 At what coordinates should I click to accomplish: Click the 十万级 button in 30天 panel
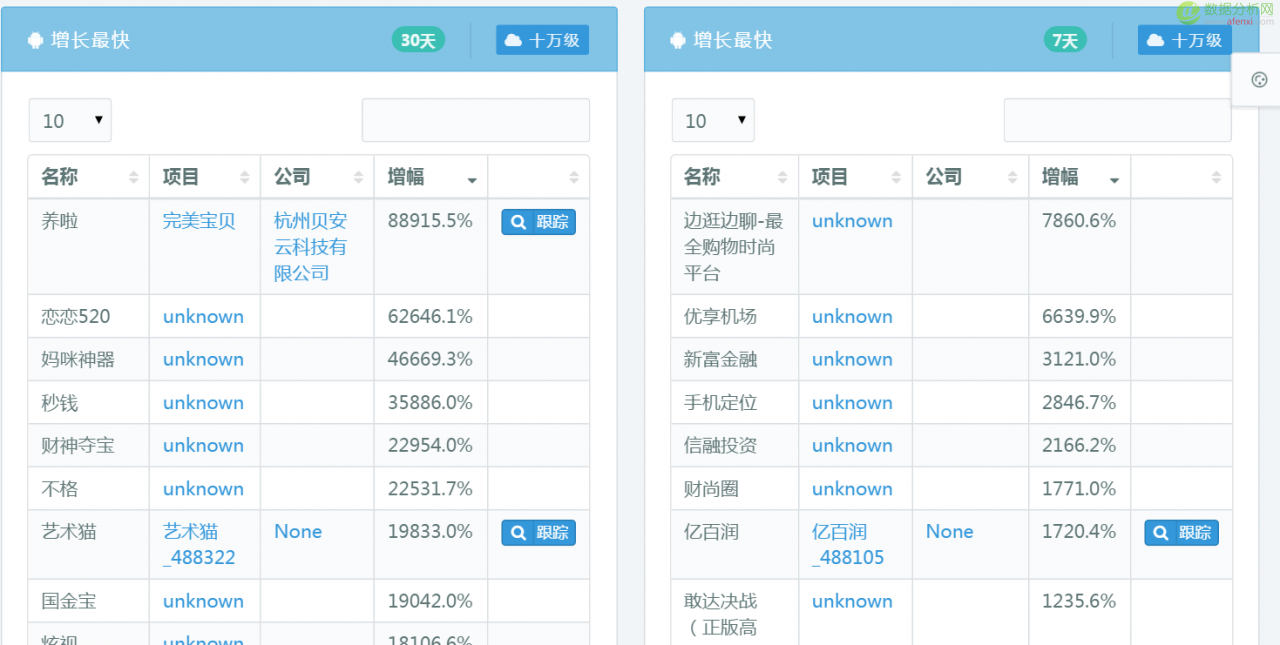tap(542, 40)
